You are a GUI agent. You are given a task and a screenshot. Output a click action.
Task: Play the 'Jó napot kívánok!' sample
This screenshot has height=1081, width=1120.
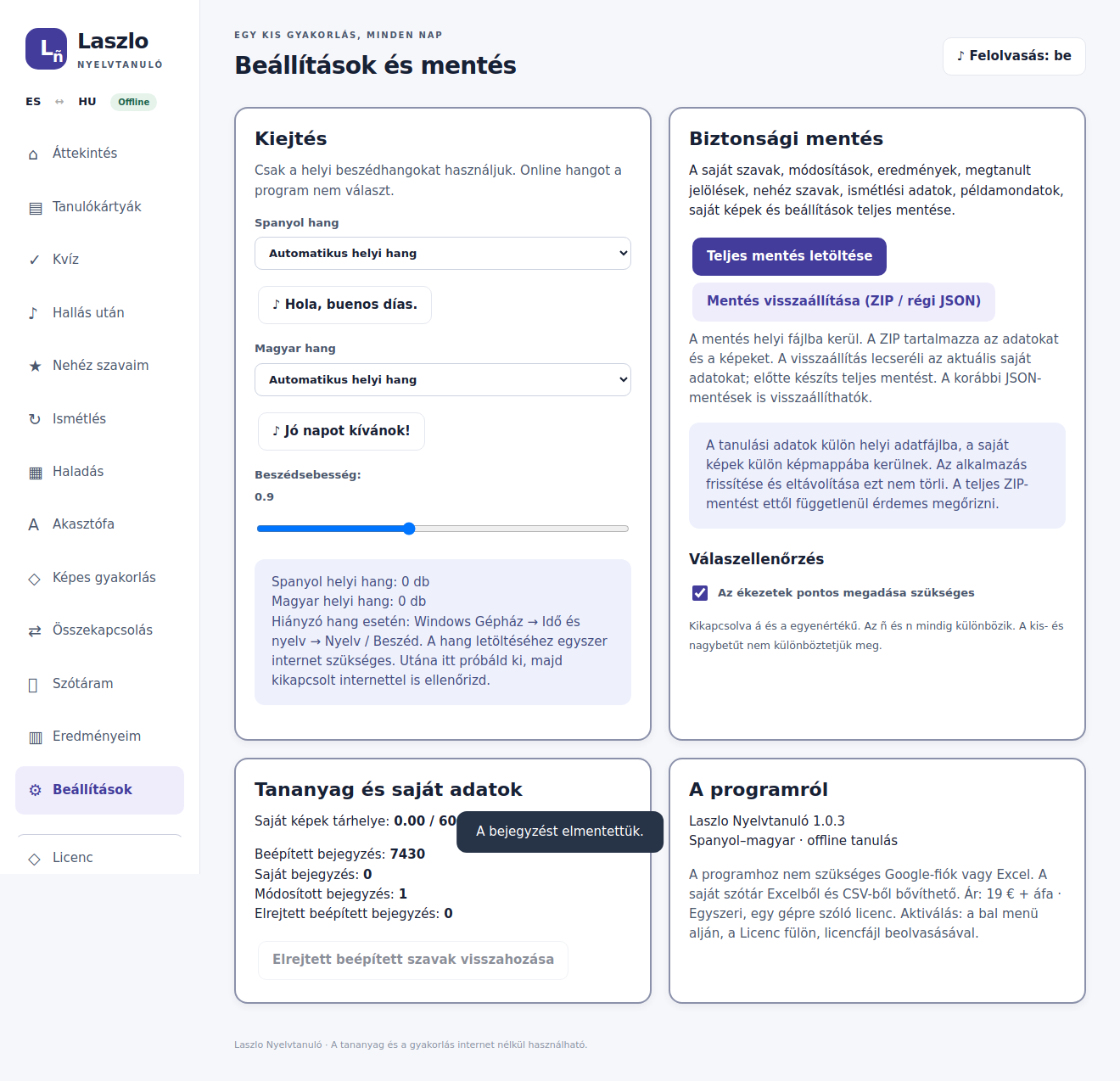341,431
